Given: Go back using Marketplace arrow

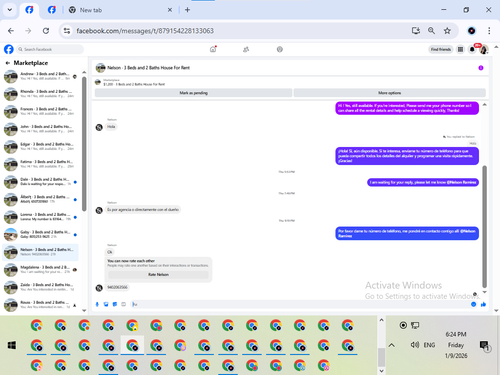Looking at the screenshot, I should point(8,63).
